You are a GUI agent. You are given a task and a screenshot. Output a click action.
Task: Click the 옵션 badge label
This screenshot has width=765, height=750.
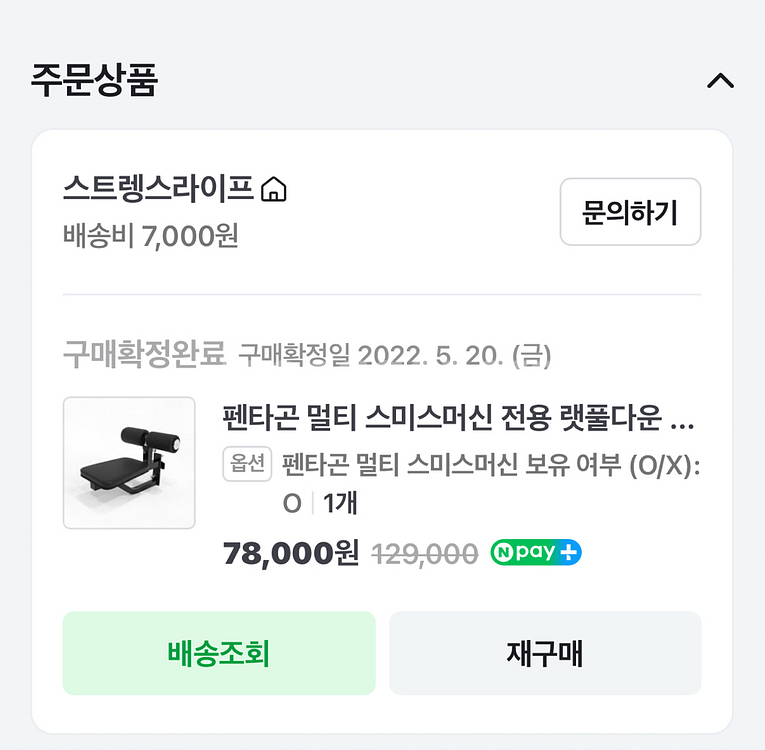247,464
